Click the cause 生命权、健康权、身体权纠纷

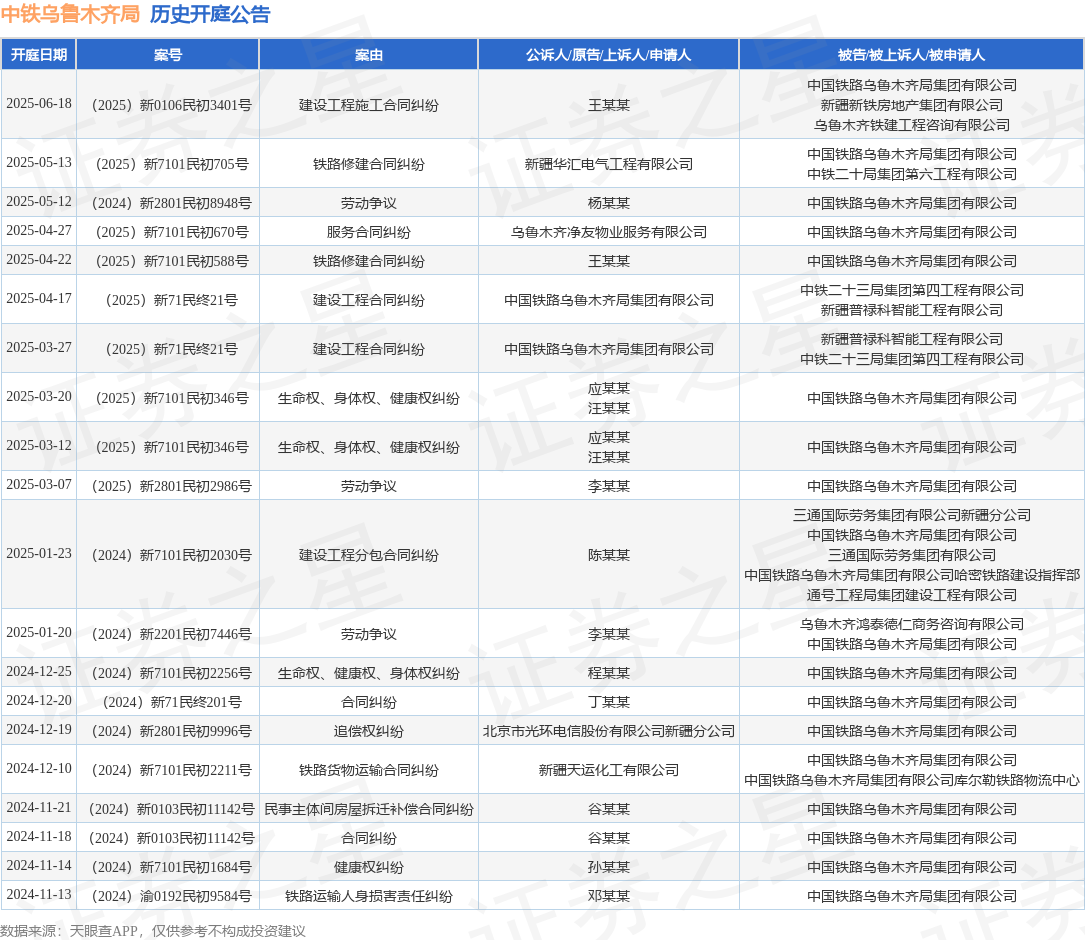(368, 674)
